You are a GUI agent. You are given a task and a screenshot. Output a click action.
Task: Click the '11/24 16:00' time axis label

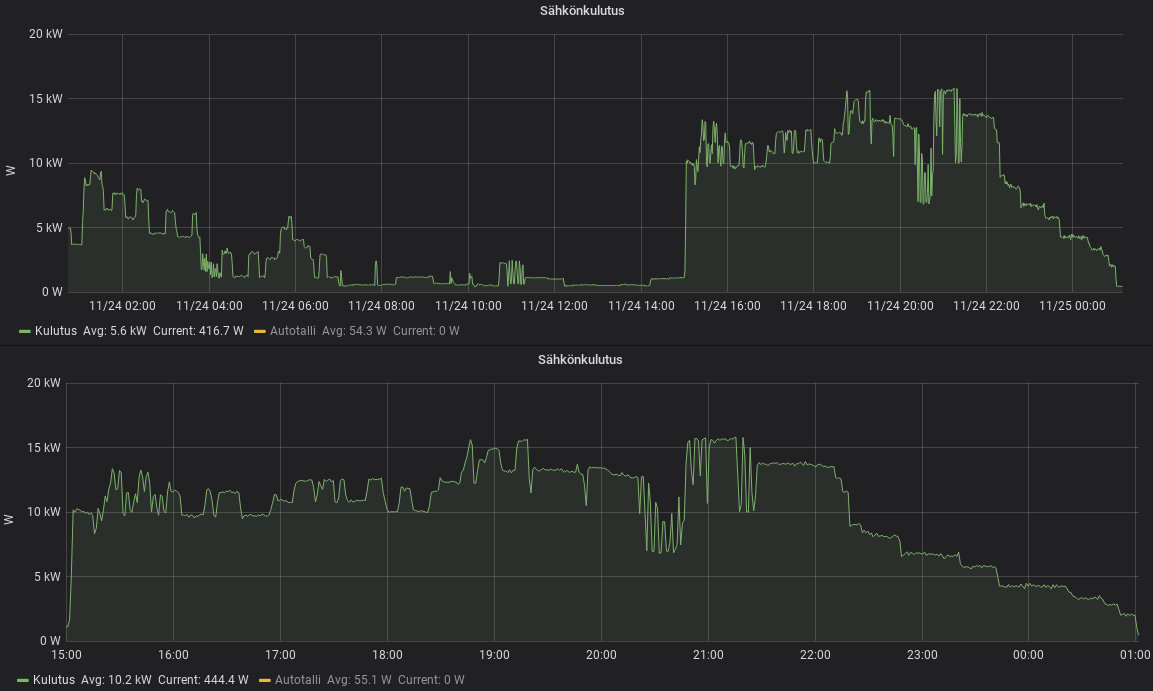(x=727, y=307)
